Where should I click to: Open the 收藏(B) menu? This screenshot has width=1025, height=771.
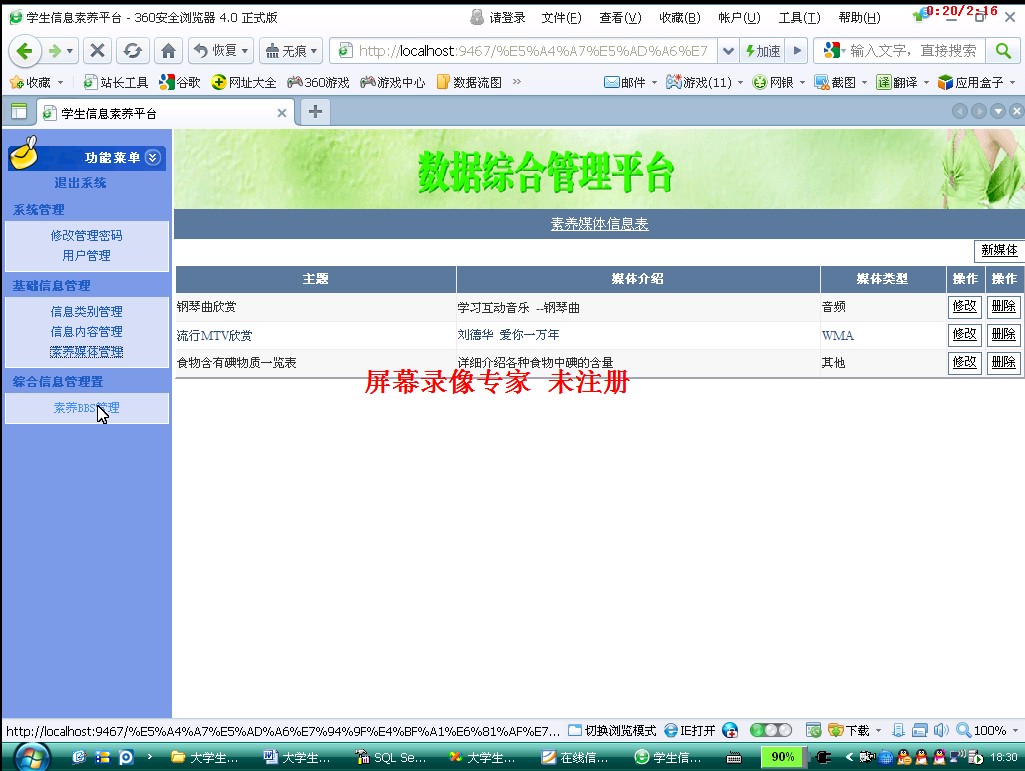click(x=679, y=18)
